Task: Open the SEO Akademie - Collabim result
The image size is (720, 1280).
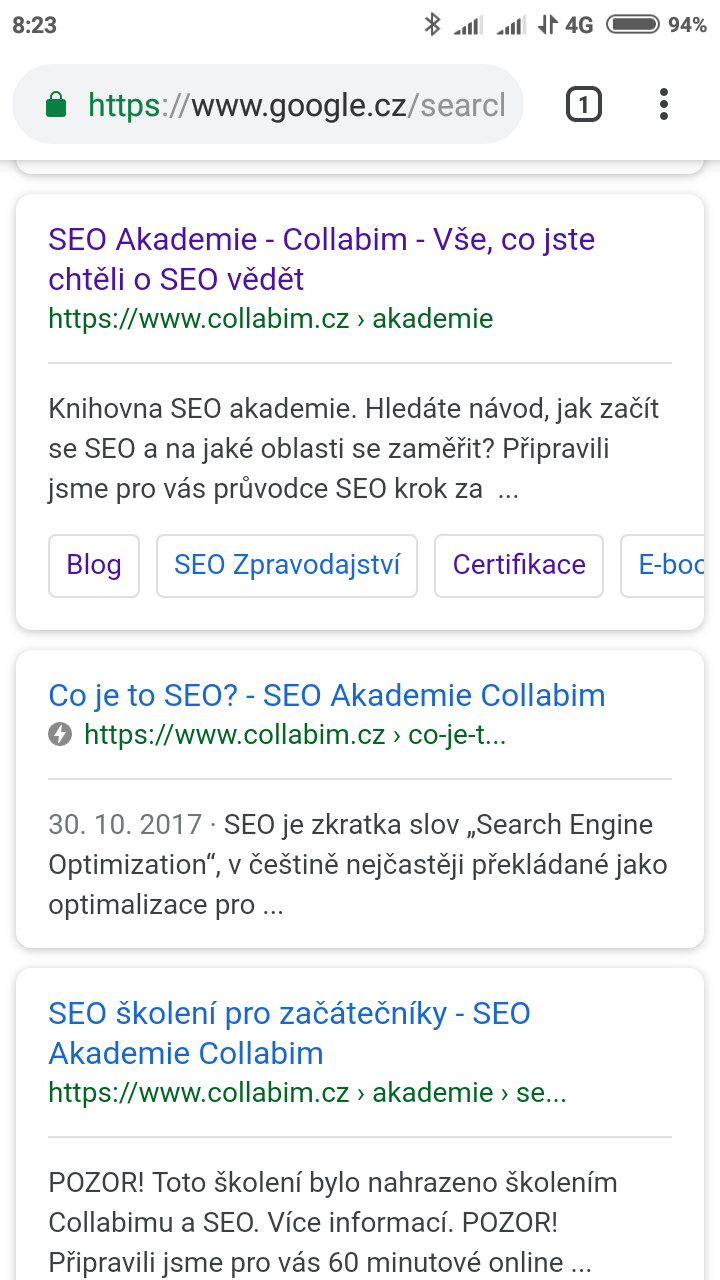Action: point(321,259)
